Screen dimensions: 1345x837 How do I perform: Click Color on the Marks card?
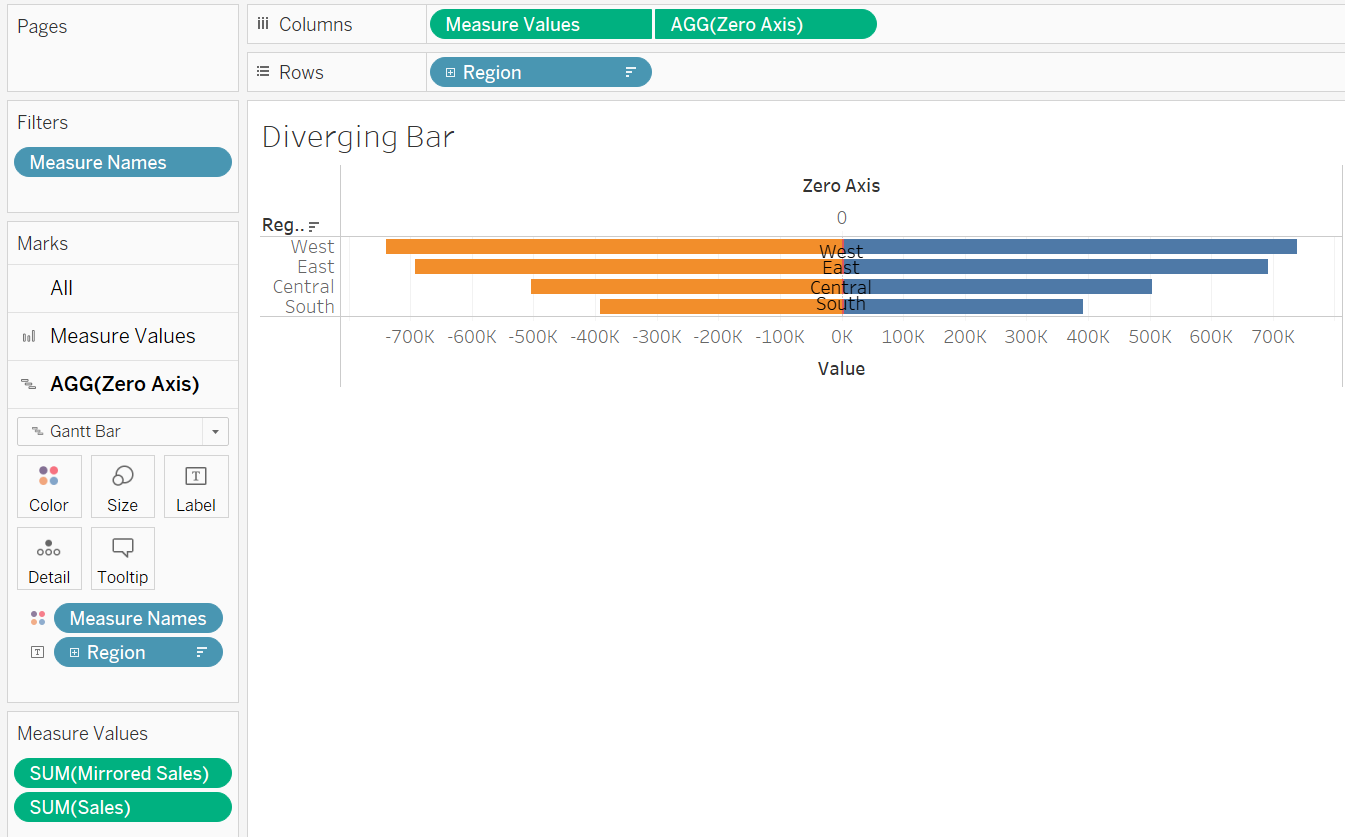(x=49, y=486)
